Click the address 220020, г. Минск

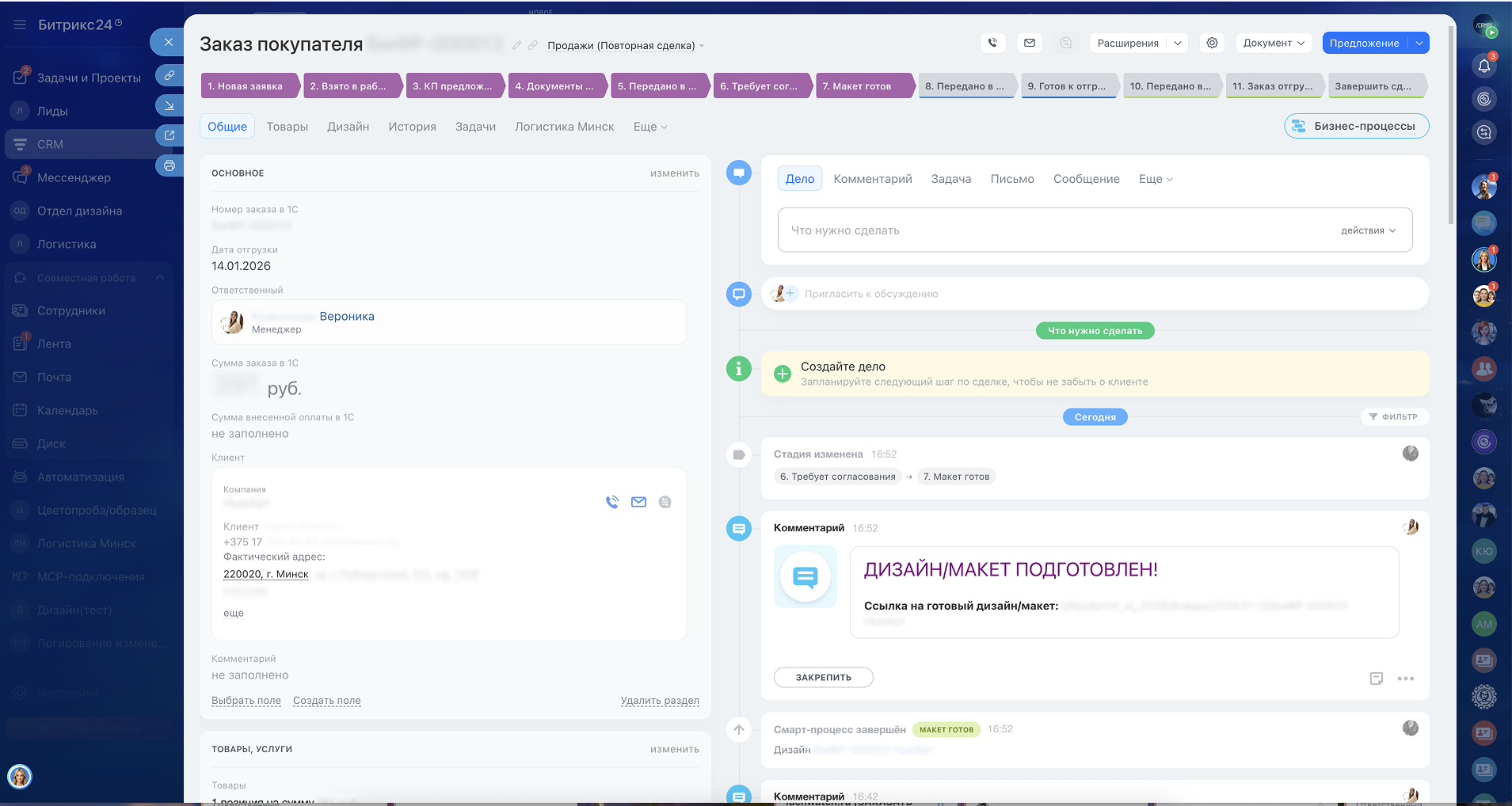point(266,574)
